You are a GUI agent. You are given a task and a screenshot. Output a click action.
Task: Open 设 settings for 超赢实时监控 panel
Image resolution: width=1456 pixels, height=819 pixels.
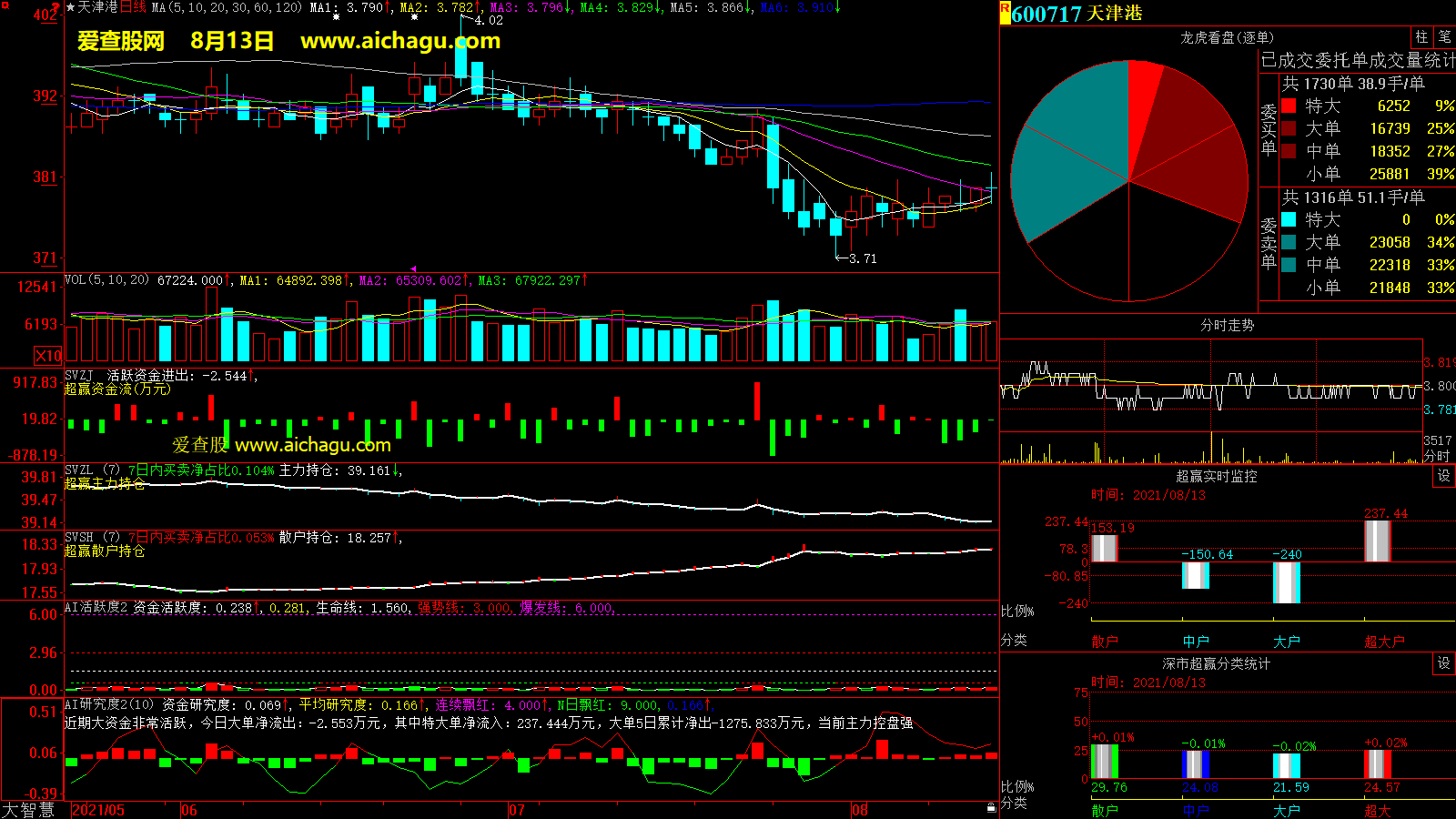(1443, 476)
